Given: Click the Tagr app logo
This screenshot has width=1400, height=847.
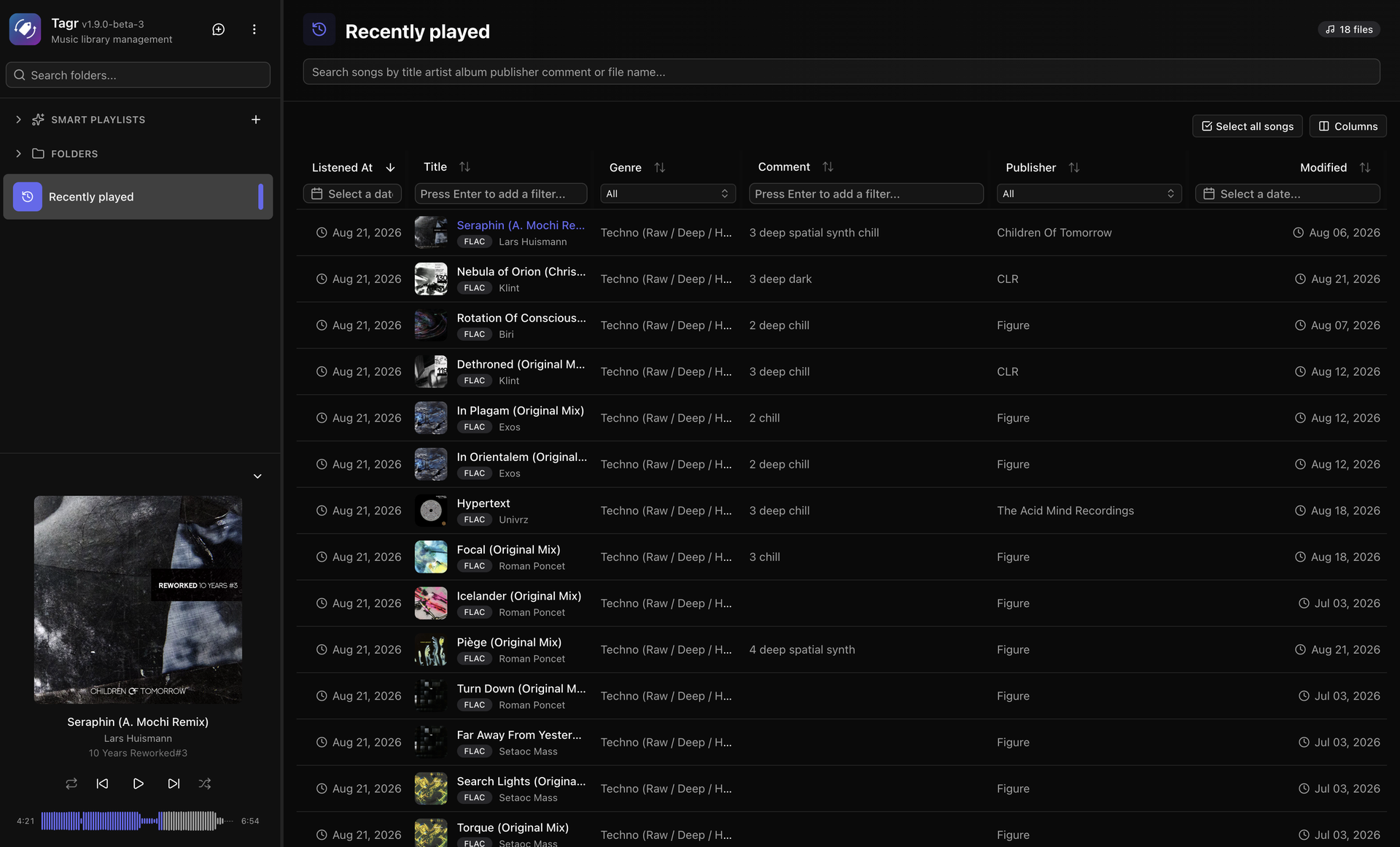Looking at the screenshot, I should (x=25, y=29).
